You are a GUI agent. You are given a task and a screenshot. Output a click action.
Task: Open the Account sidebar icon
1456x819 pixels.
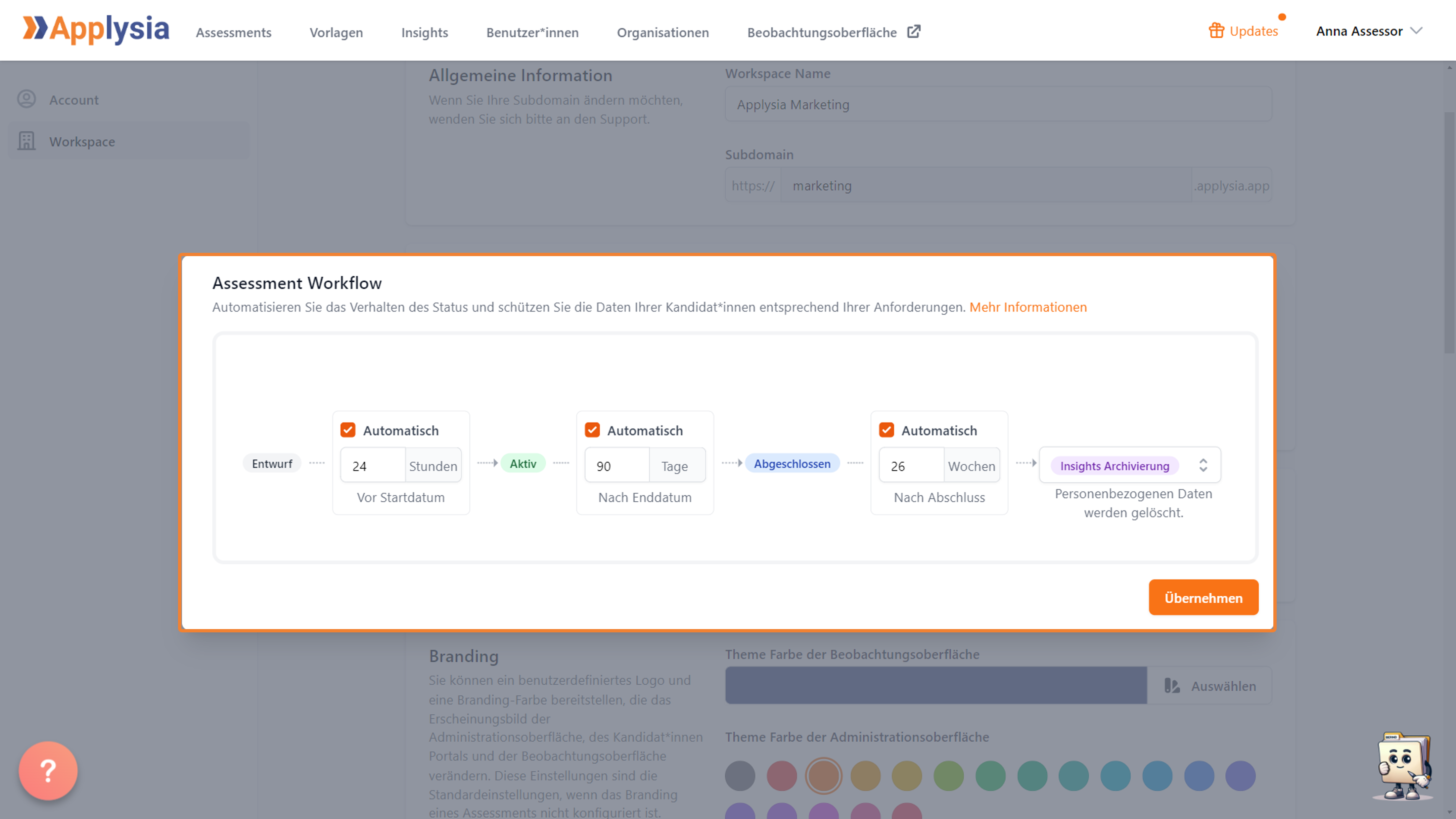tap(26, 100)
